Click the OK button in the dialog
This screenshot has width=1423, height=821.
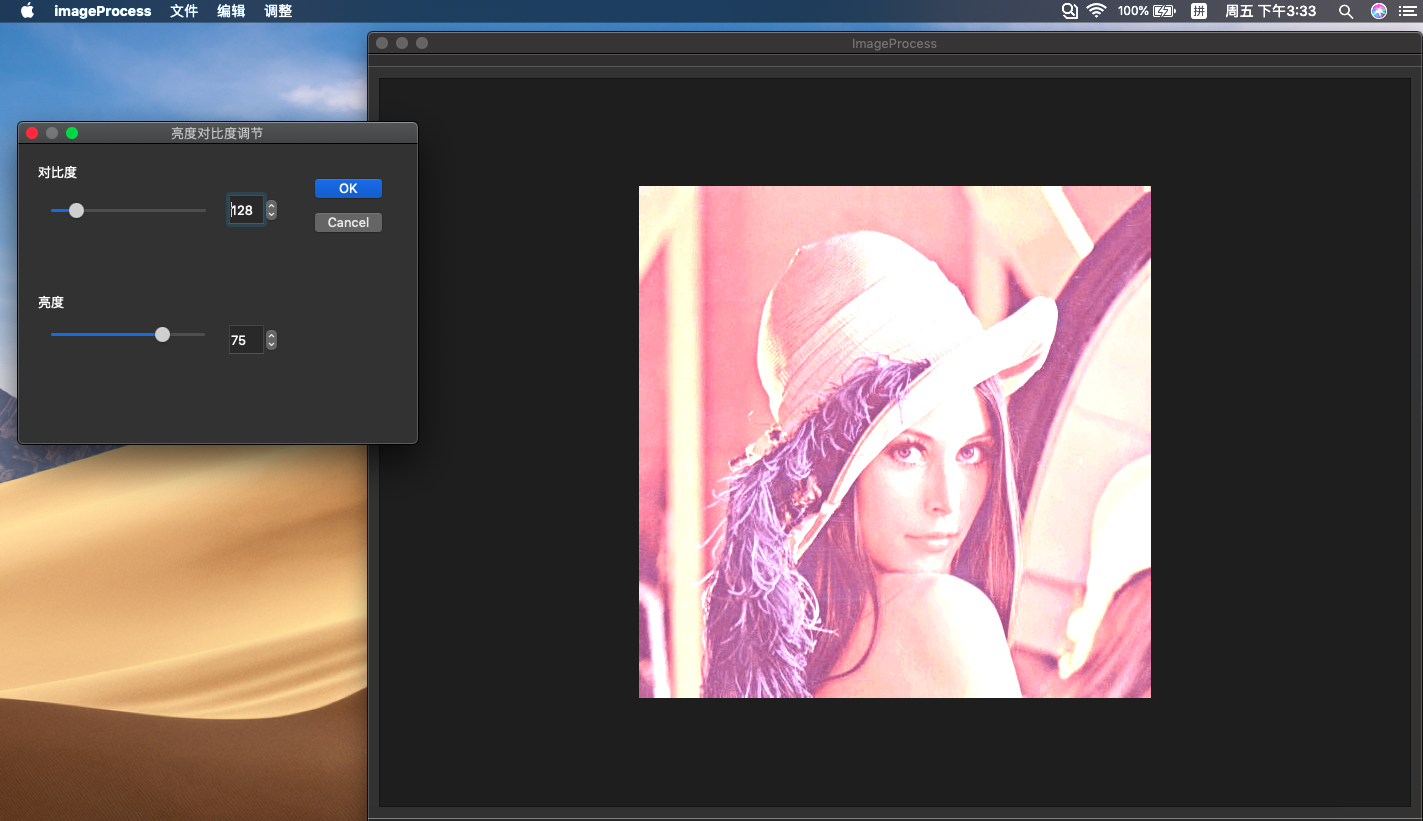coord(348,188)
